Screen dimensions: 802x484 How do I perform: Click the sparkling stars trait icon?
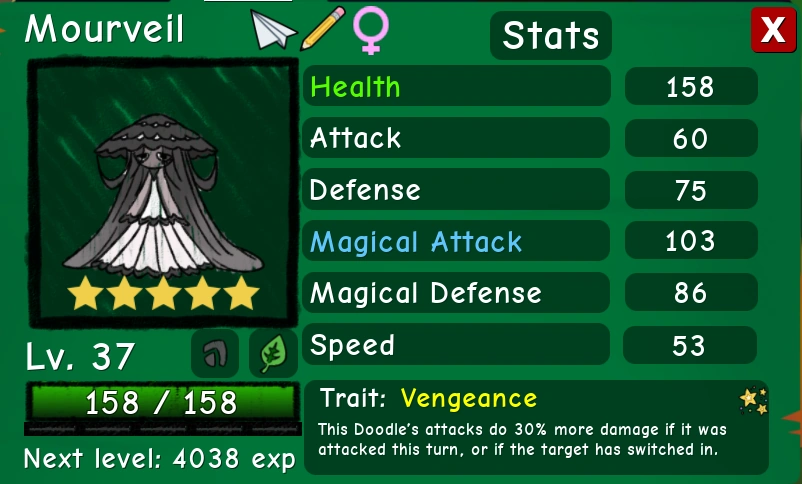pyautogui.click(x=753, y=401)
